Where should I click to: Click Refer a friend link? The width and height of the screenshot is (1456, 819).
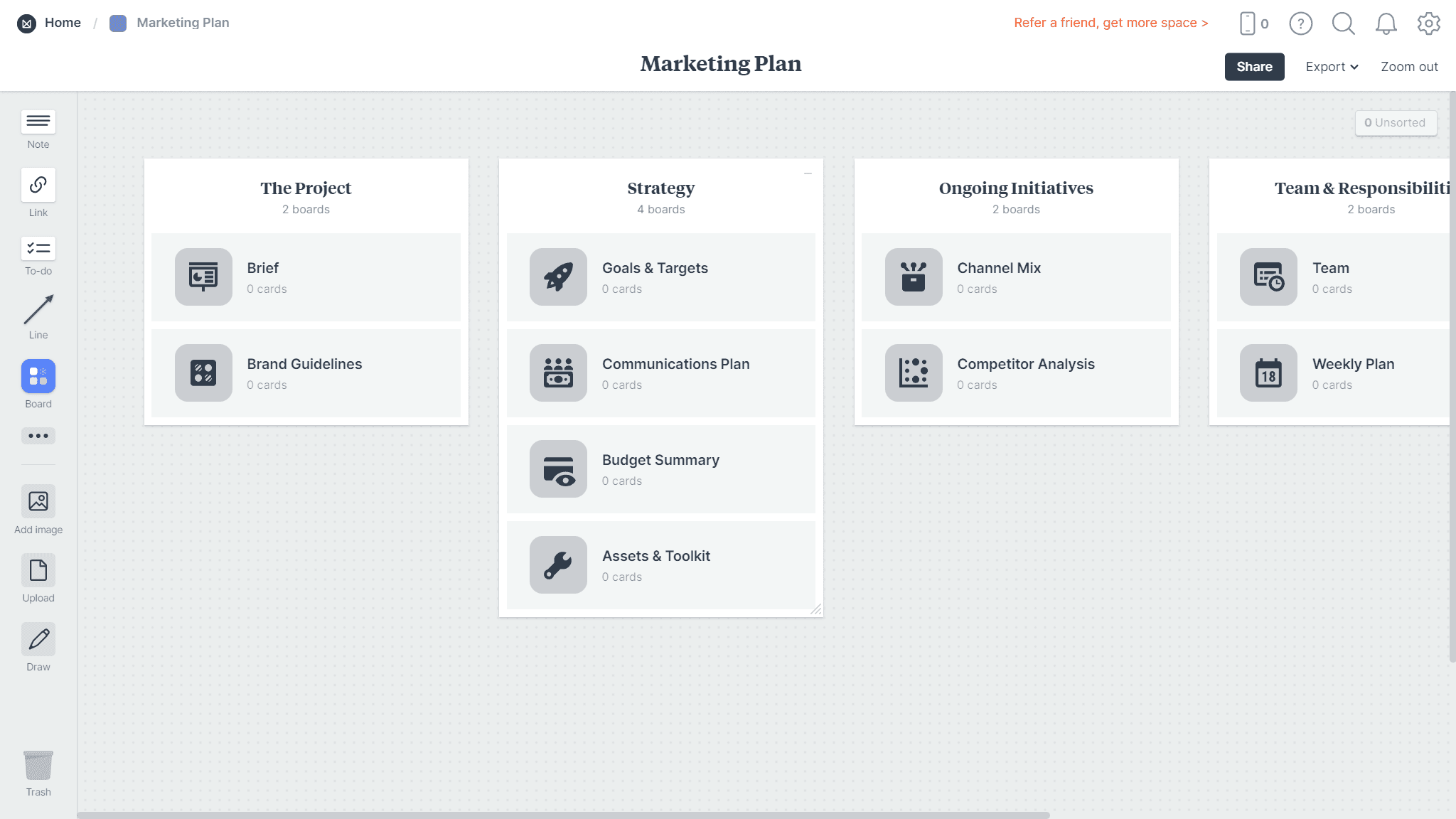pyautogui.click(x=1110, y=23)
